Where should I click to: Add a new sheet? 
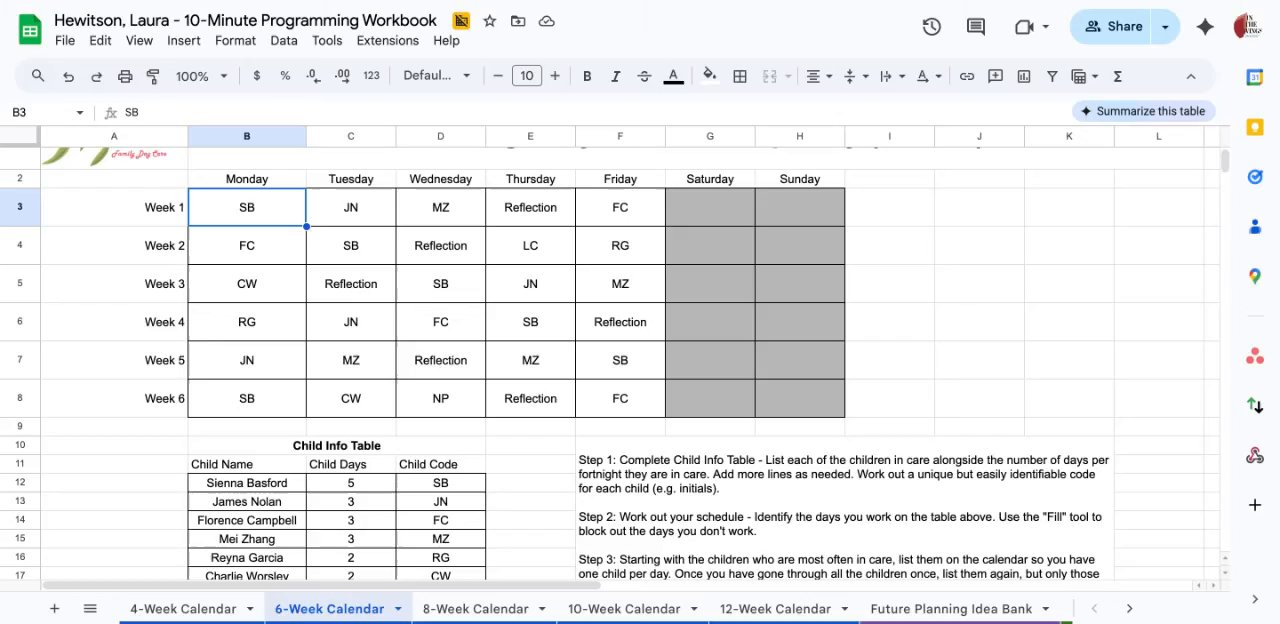54,608
